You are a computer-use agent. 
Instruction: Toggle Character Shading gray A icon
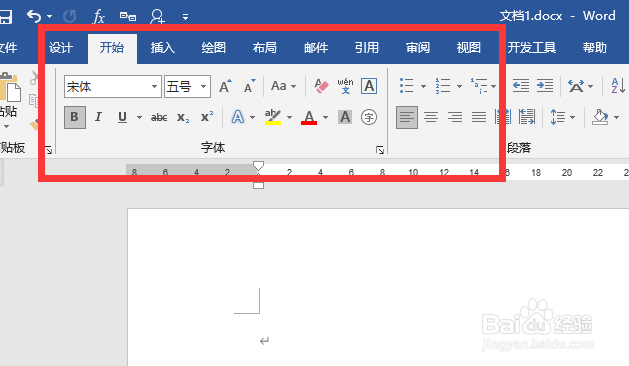pyautogui.click(x=345, y=117)
